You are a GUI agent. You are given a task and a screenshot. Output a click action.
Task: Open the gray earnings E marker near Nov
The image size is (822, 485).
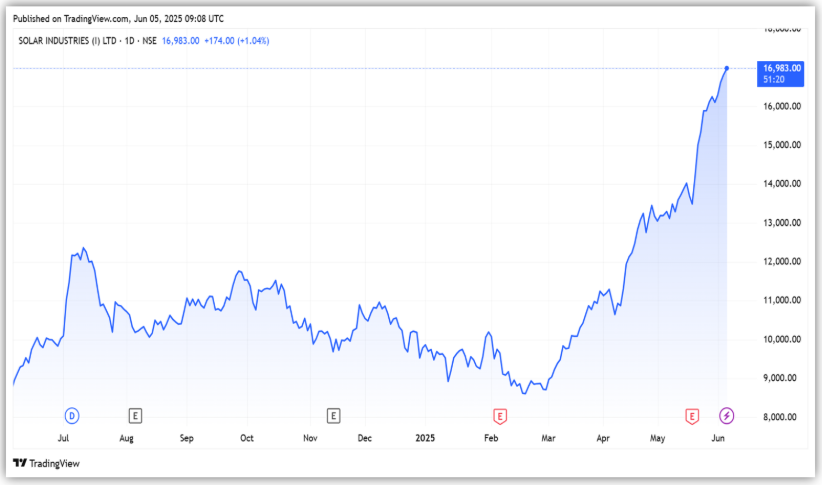333,415
